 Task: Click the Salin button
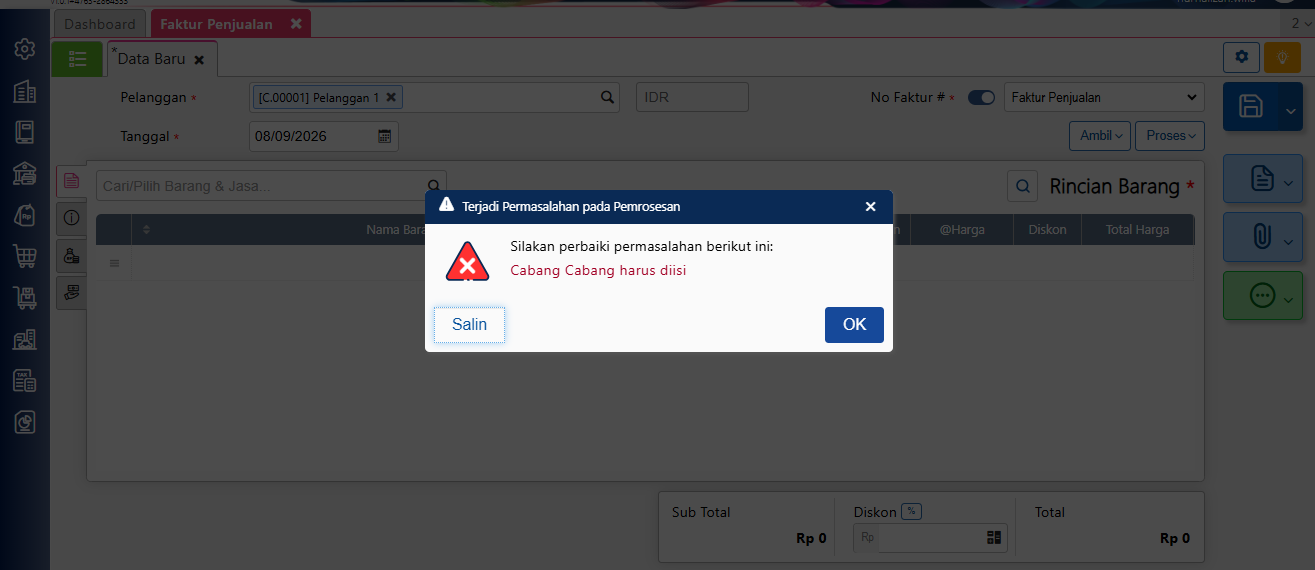(x=469, y=325)
